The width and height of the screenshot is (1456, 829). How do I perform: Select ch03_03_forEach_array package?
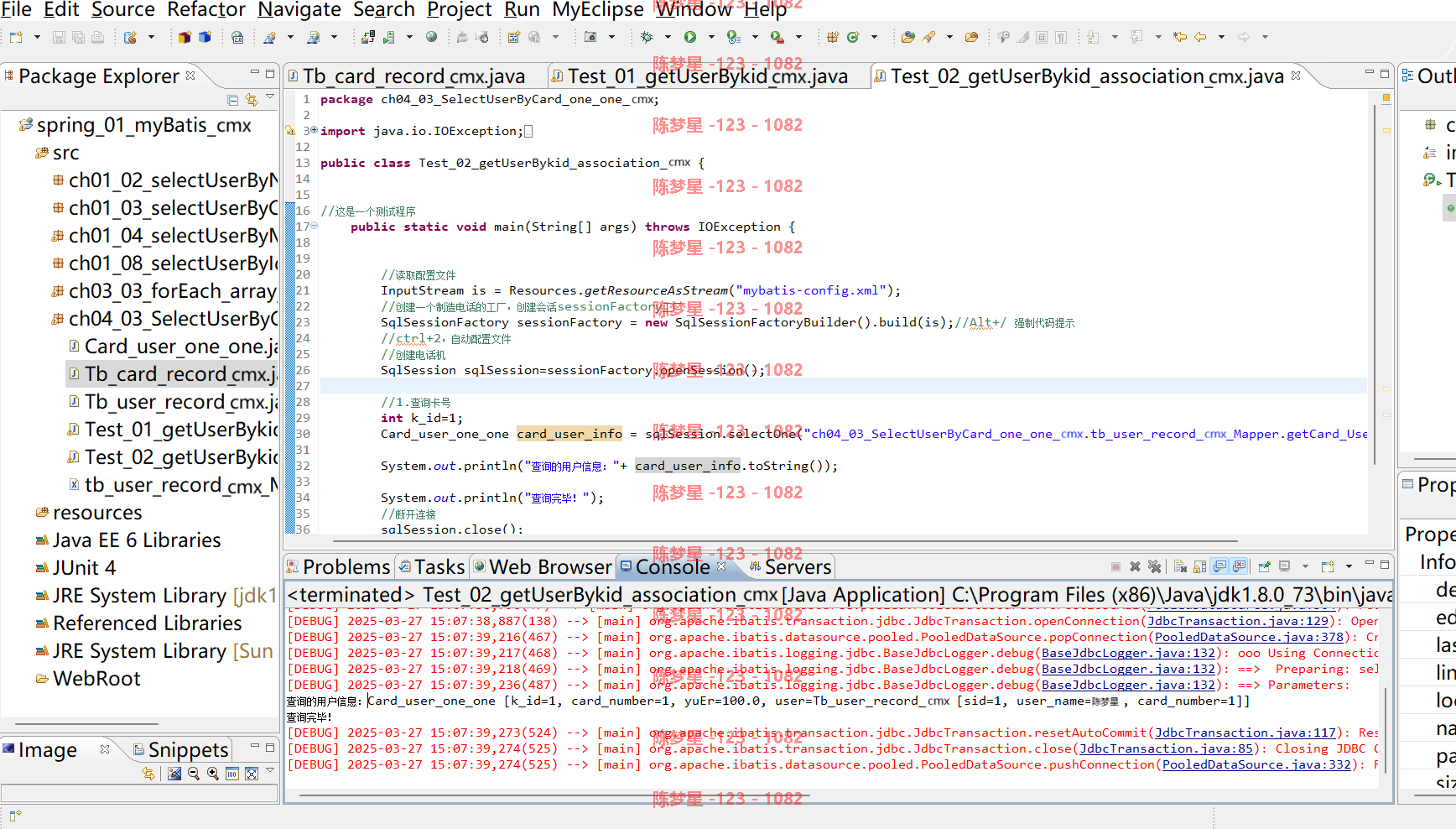pyautogui.click(x=164, y=291)
